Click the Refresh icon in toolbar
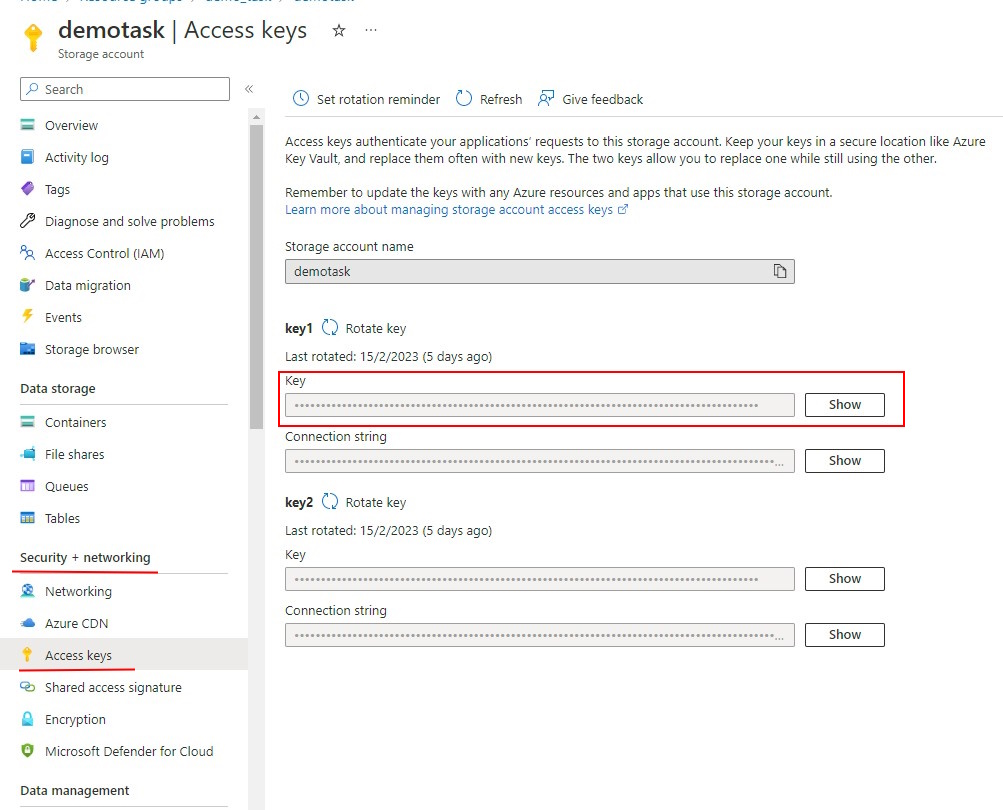This screenshot has height=810, width=1003. point(464,99)
